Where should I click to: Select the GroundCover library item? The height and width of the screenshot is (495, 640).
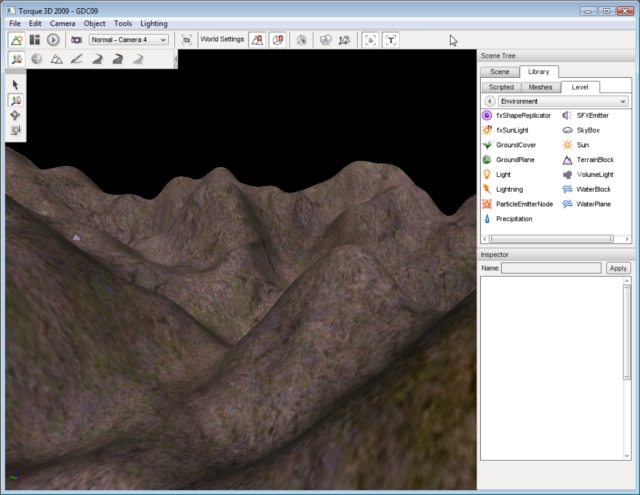515,145
